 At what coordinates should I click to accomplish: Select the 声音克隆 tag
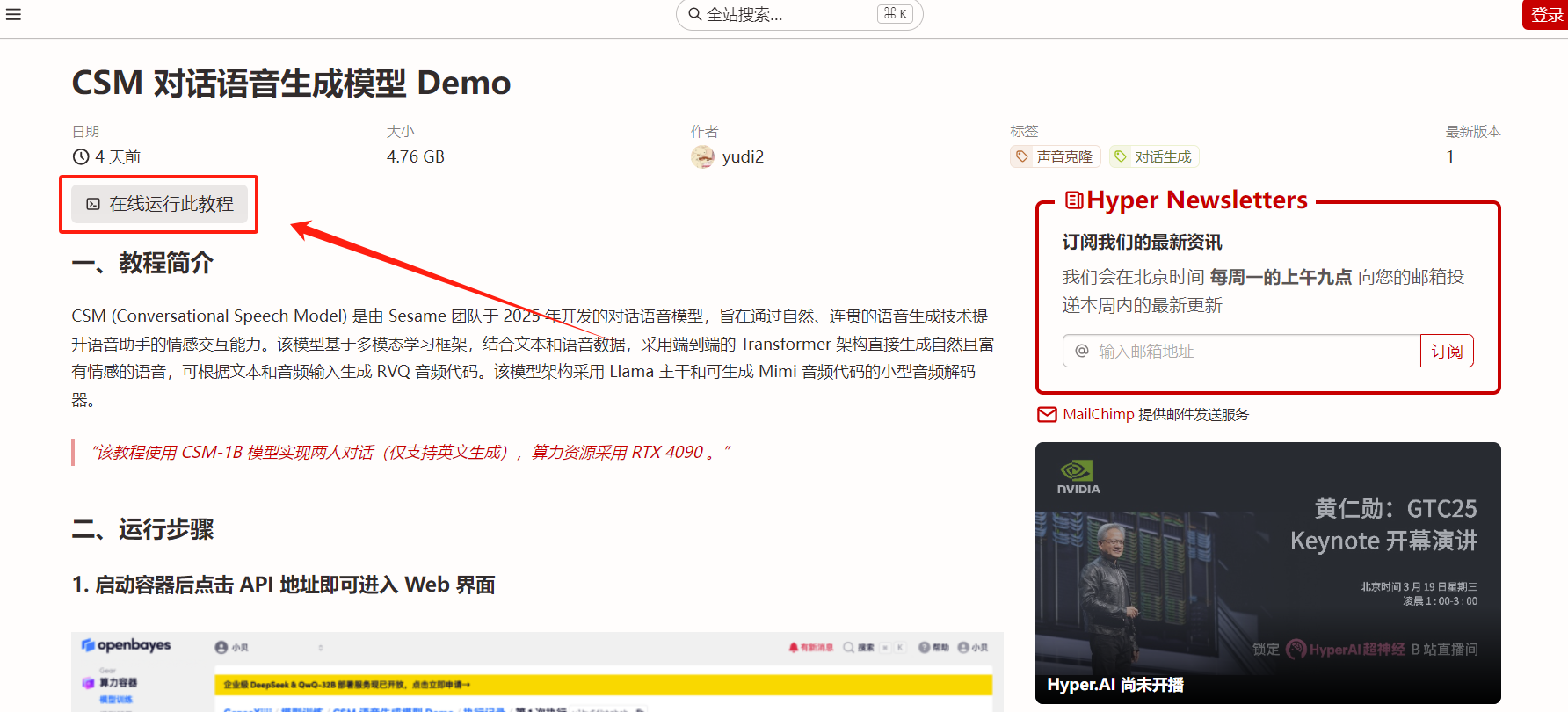[1055, 156]
